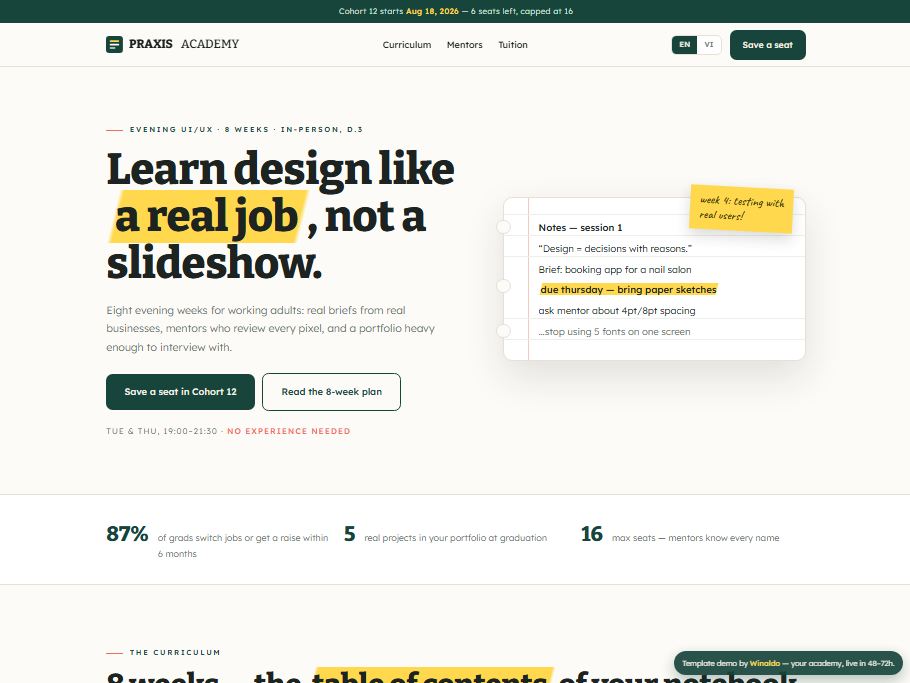
Task: Click 'ask mentor about 4pt/8pt spacing' note
Action: 616,310
